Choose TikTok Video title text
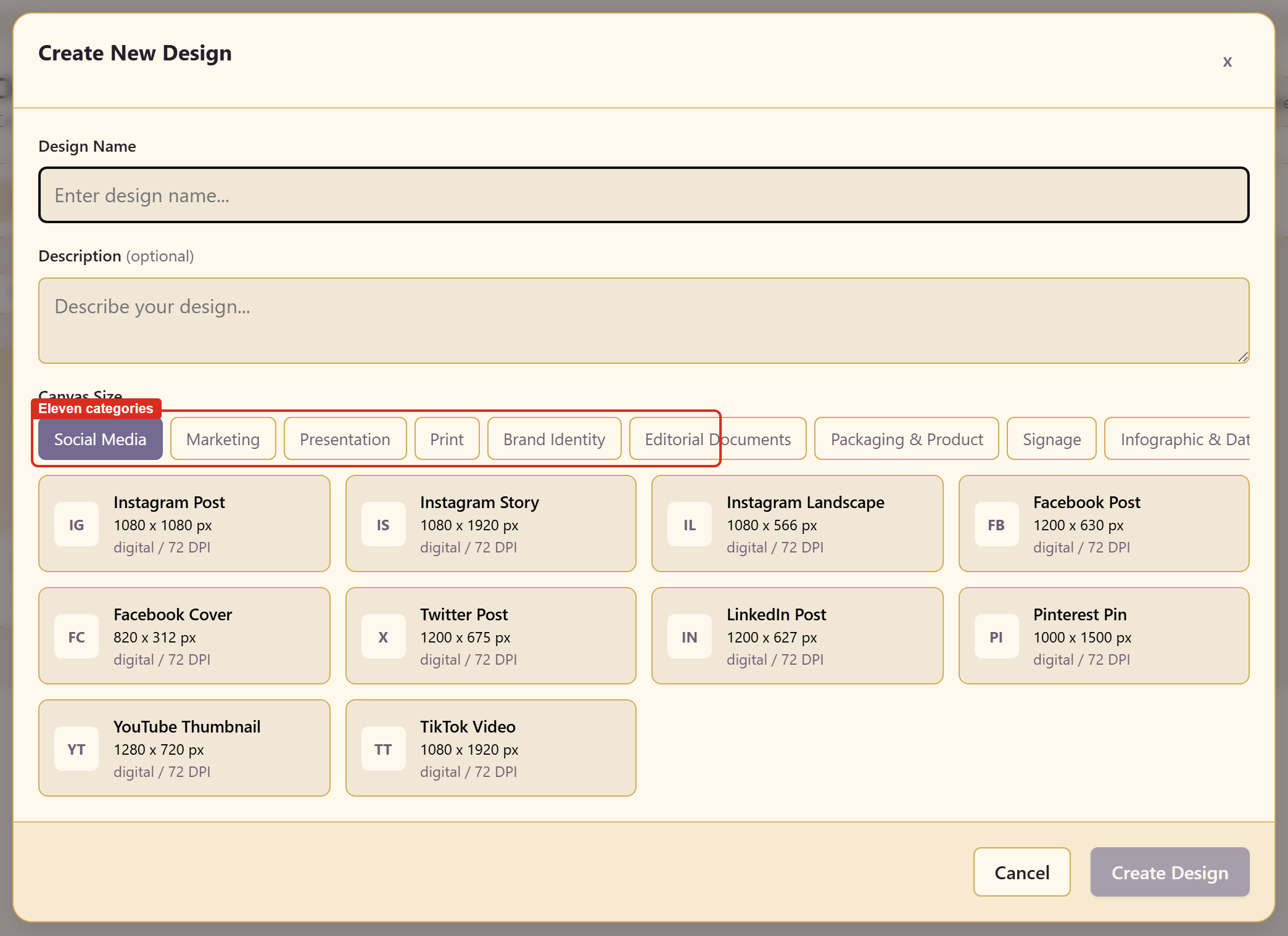Viewport: 1288px width, 936px height. [468, 727]
